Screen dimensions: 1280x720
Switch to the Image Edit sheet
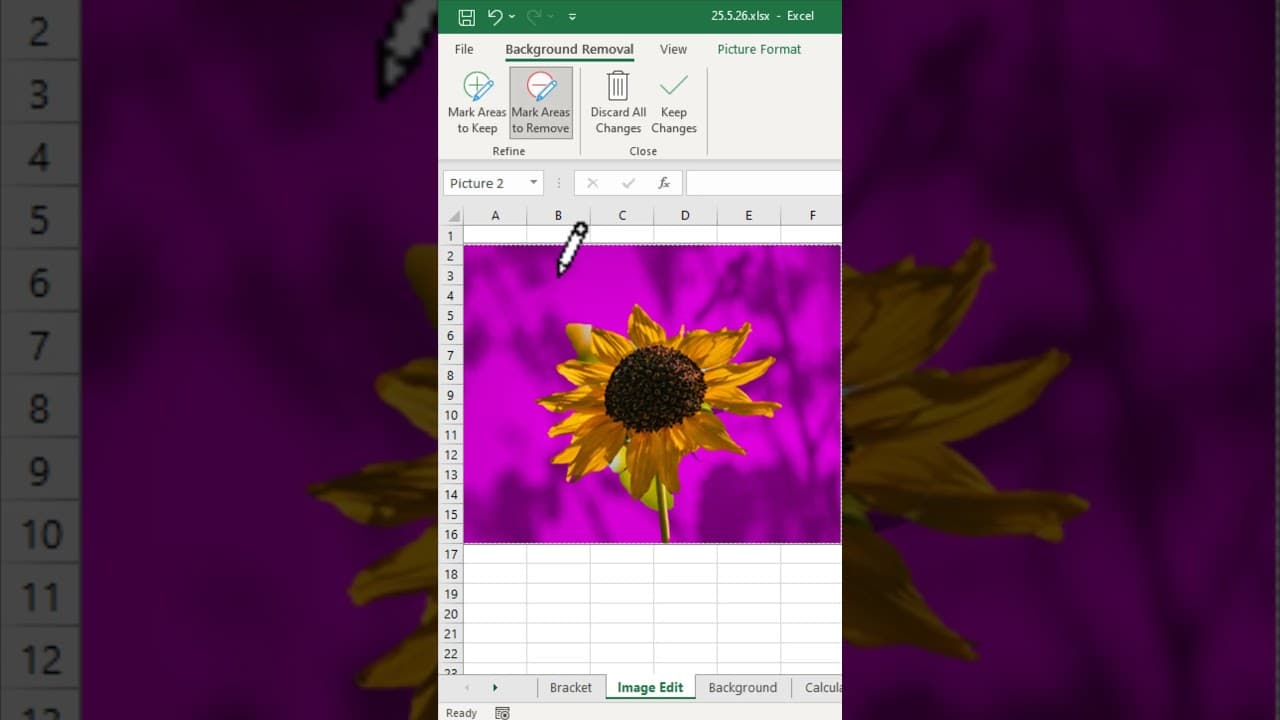(650, 687)
